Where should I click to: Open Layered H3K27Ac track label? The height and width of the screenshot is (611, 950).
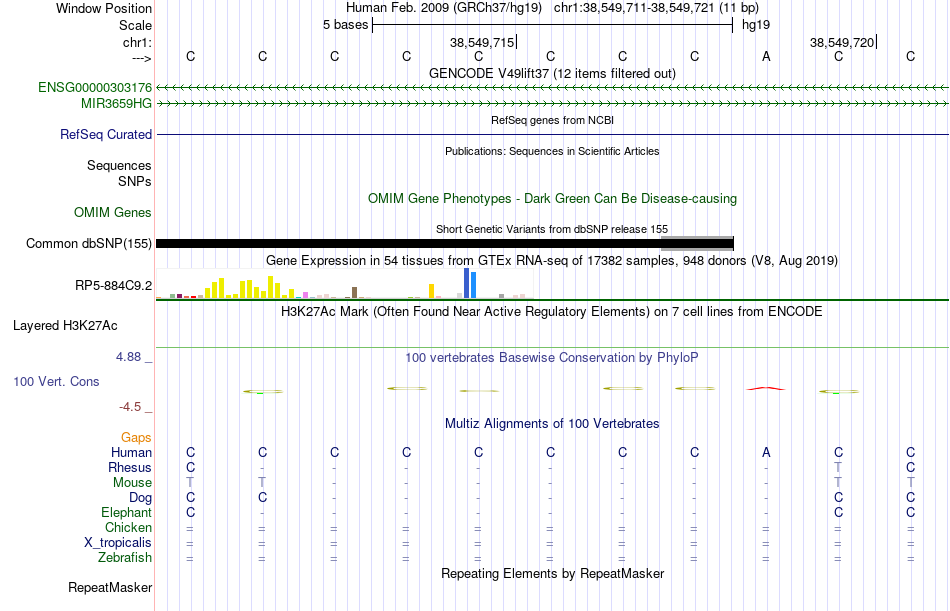click(65, 326)
